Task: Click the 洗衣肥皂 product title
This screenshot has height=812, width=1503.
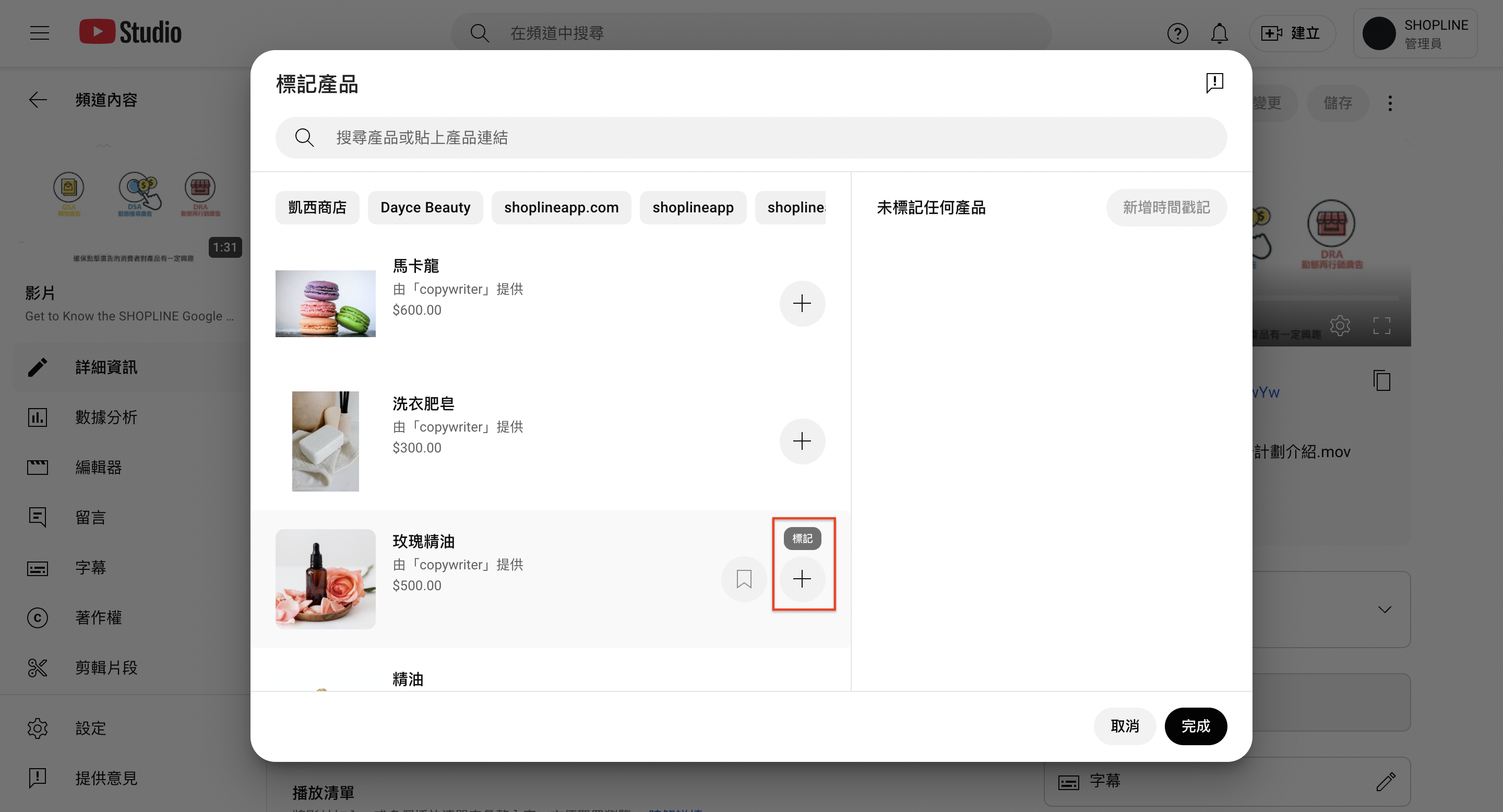Action: click(x=424, y=404)
